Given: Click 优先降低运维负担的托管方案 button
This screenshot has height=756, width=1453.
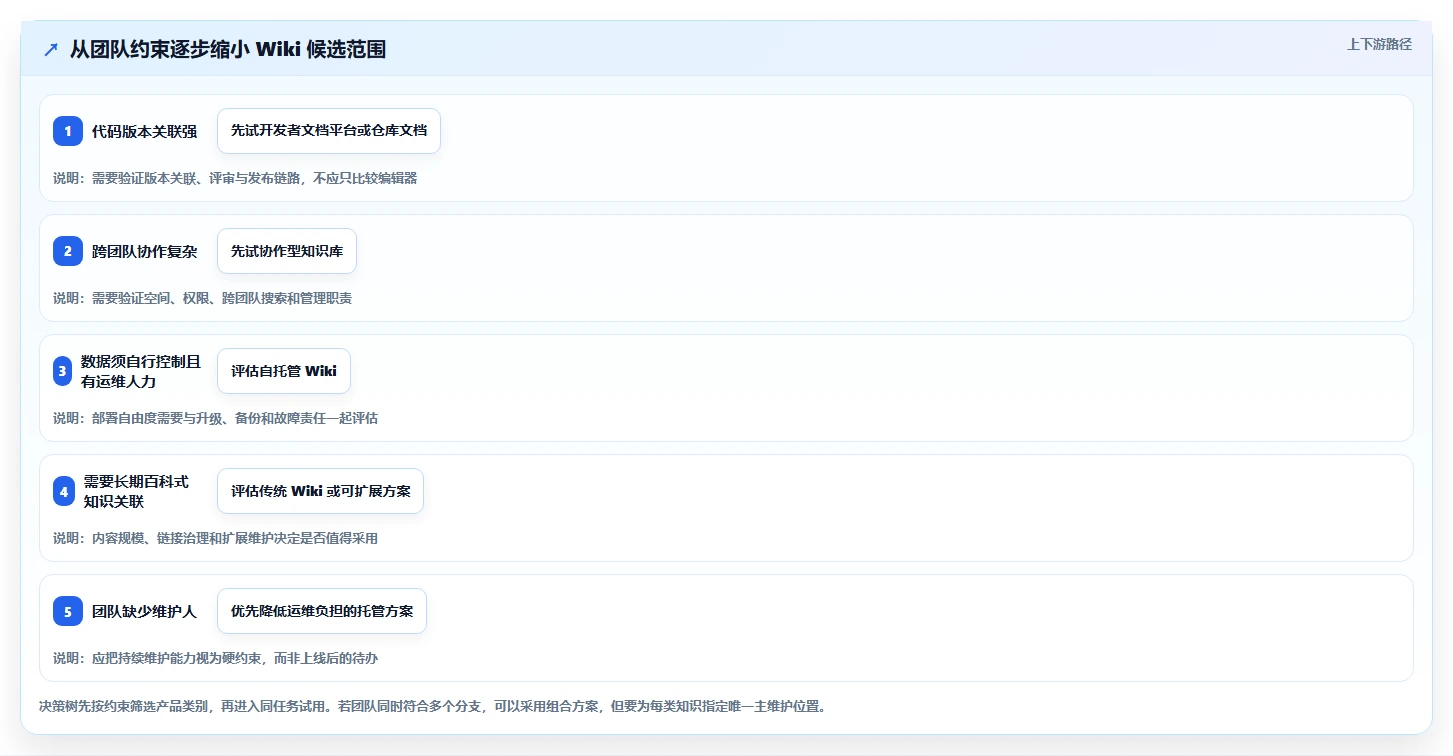Looking at the screenshot, I should 322,611.
